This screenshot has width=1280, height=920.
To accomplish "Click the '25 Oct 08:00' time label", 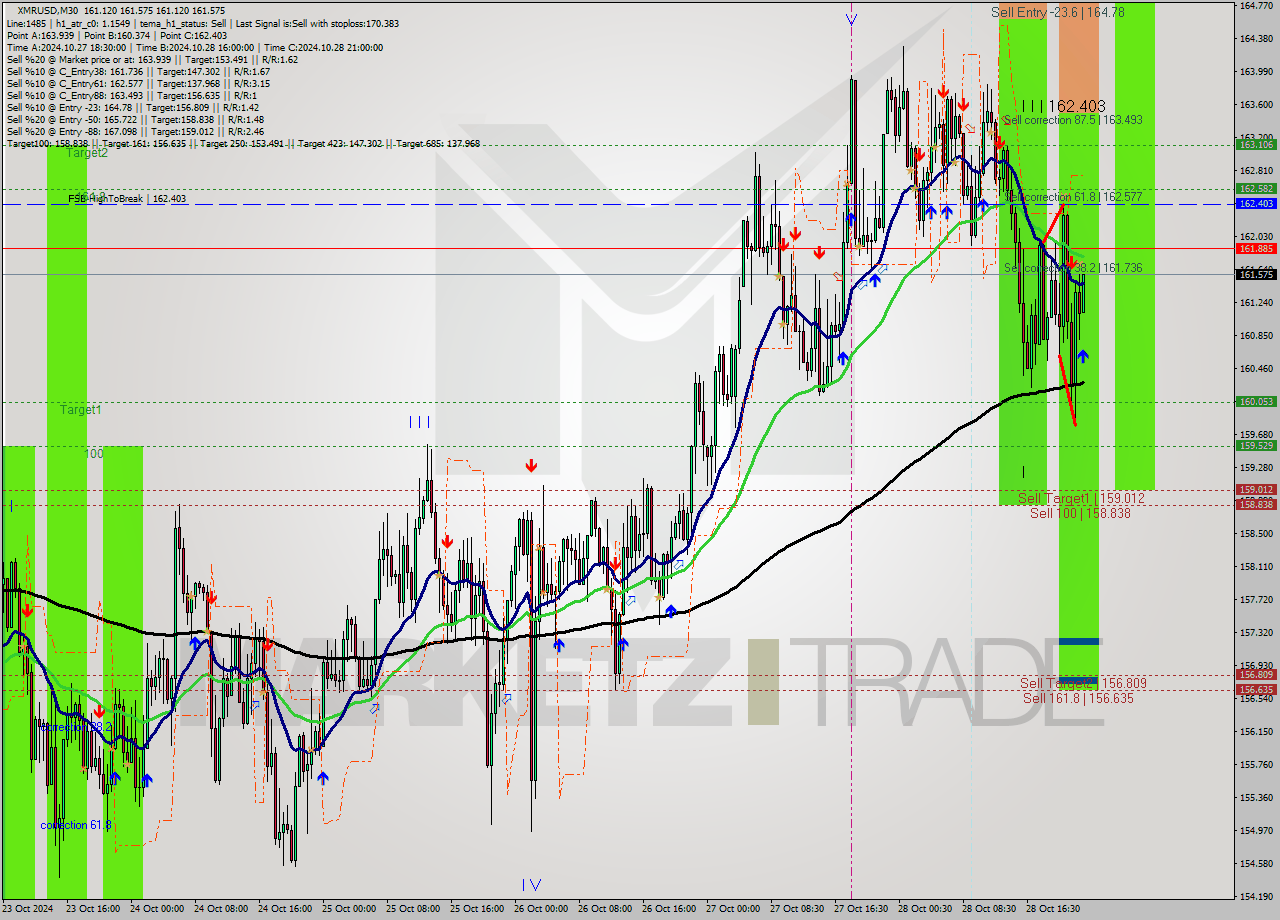I will 412,909.
